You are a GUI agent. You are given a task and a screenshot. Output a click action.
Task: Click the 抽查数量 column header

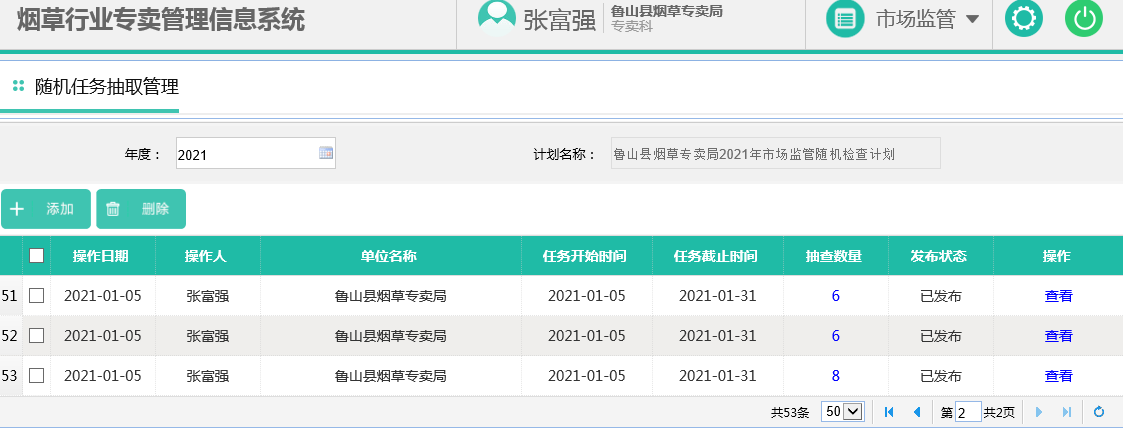[x=834, y=256]
